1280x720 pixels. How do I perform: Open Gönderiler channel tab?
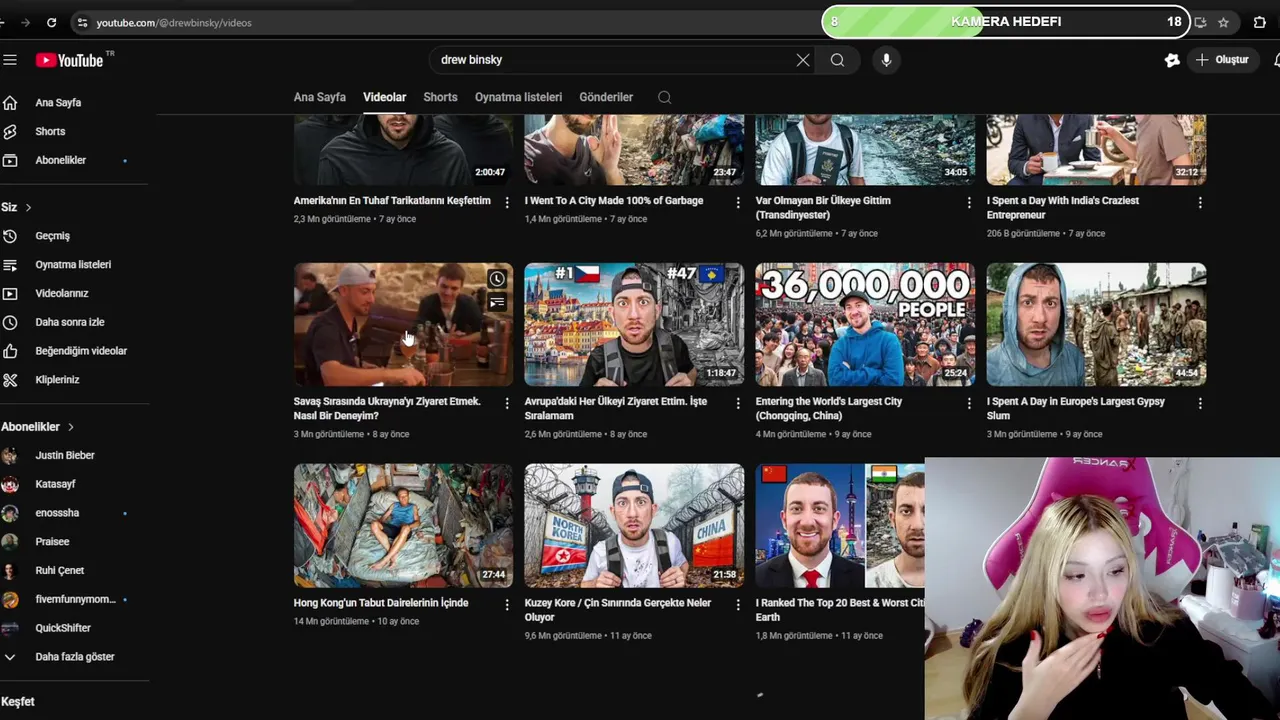point(606,97)
